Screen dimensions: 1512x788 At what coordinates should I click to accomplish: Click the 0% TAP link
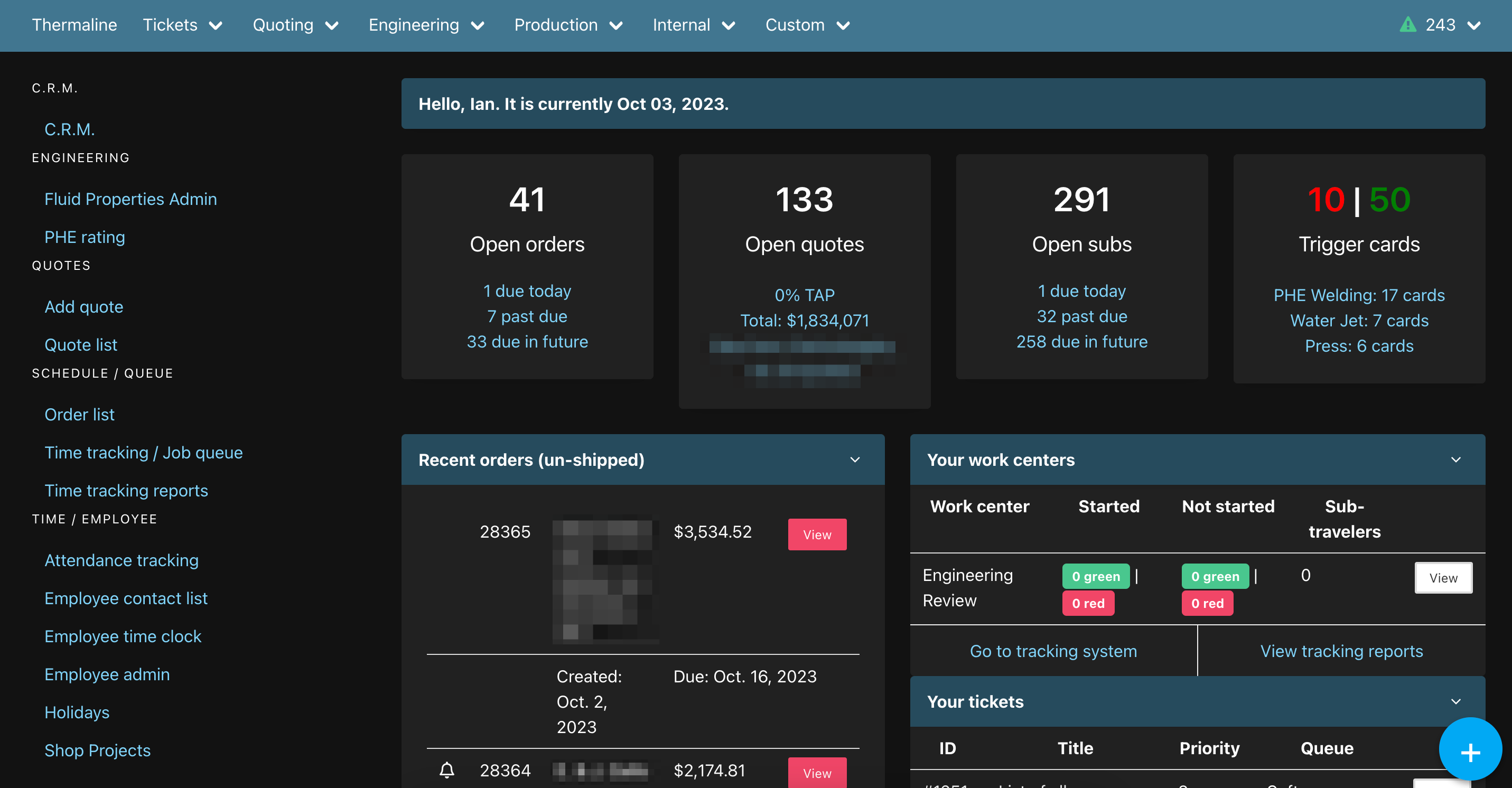pyautogui.click(x=804, y=295)
